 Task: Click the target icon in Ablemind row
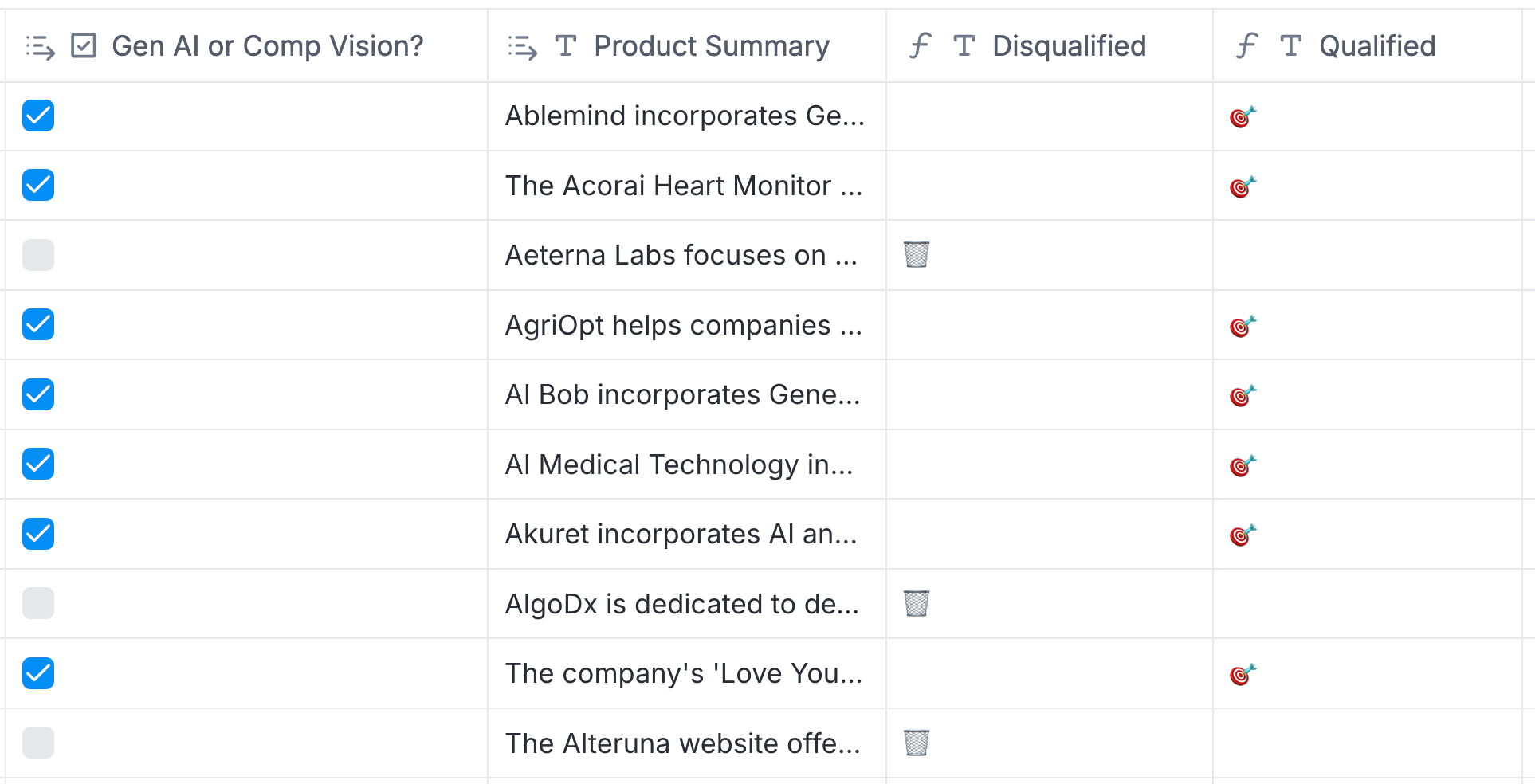tap(1242, 117)
